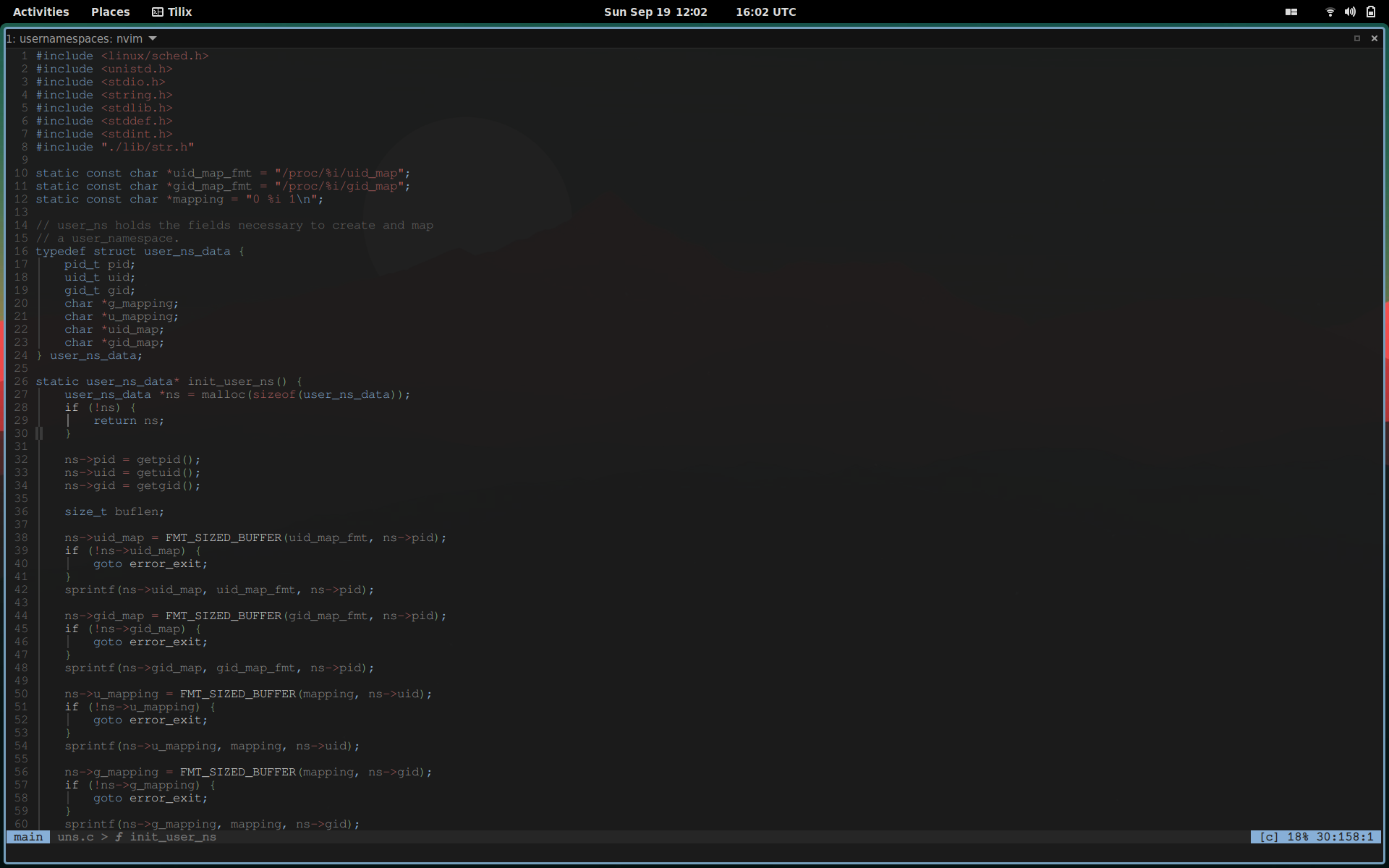Open the calendar from the clock
Screen dimensions: 1389x868
(655, 12)
